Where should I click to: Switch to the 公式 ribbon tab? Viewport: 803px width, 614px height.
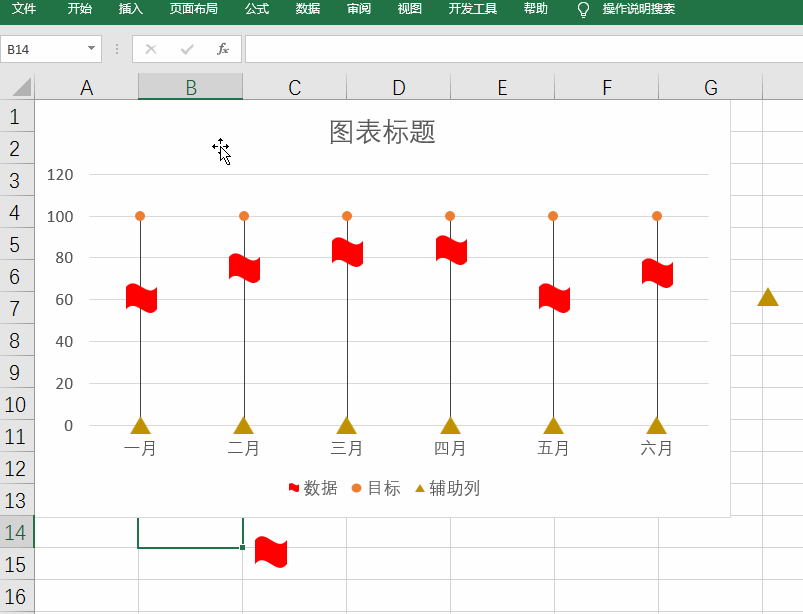(x=257, y=9)
